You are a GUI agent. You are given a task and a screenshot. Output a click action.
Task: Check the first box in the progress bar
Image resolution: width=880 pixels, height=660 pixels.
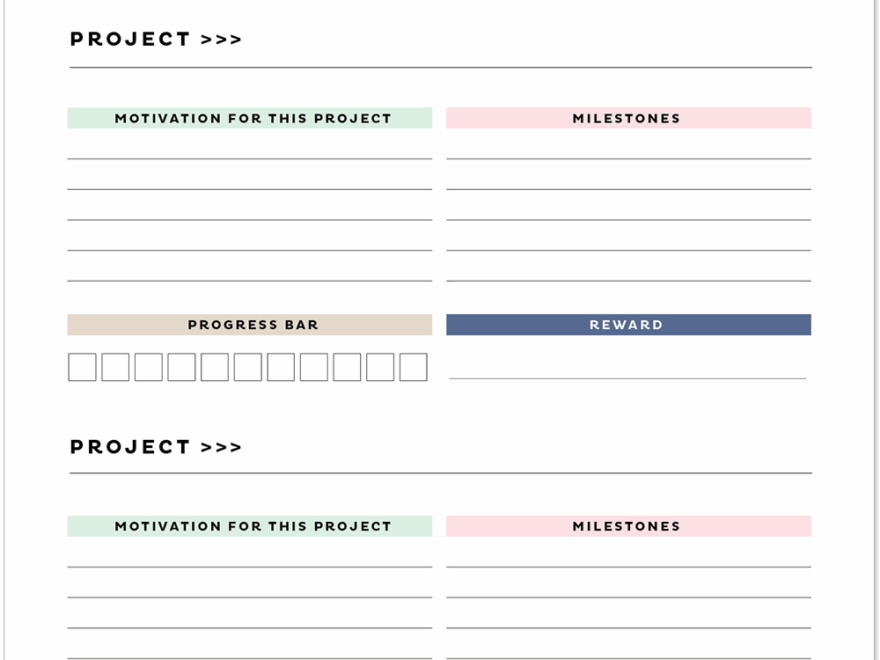[82, 367]
